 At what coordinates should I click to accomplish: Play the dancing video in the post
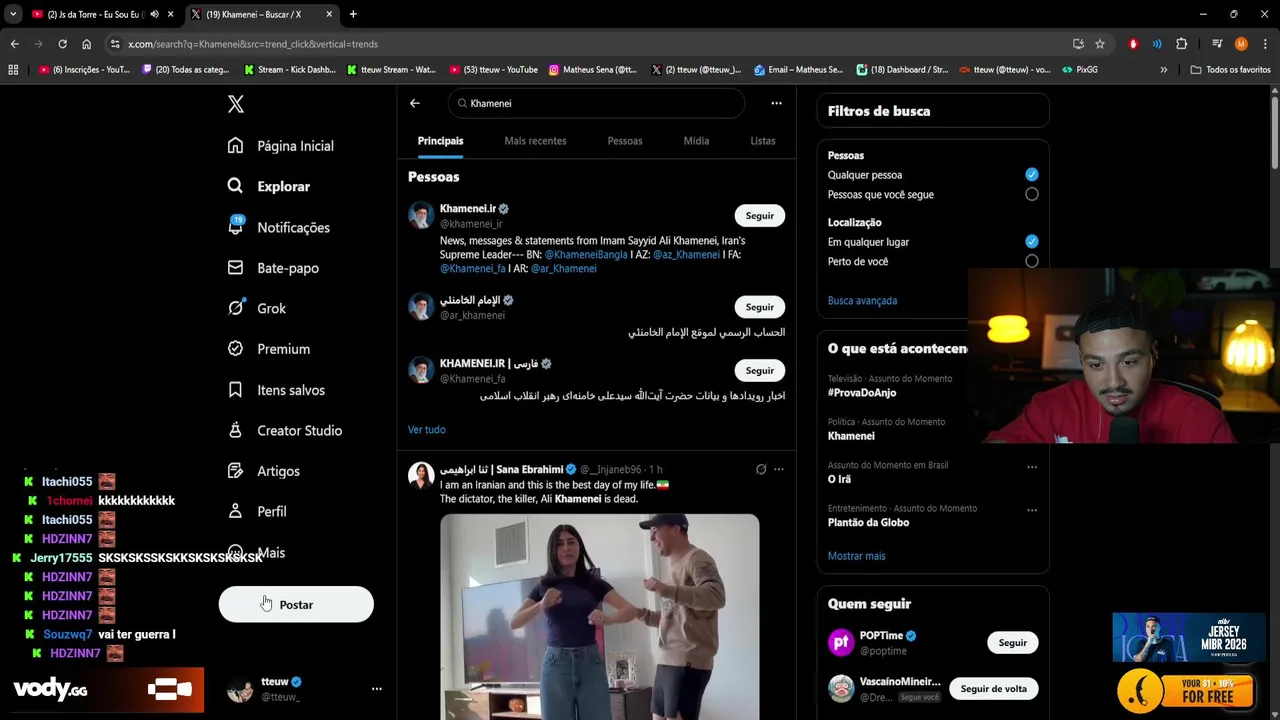600,616
